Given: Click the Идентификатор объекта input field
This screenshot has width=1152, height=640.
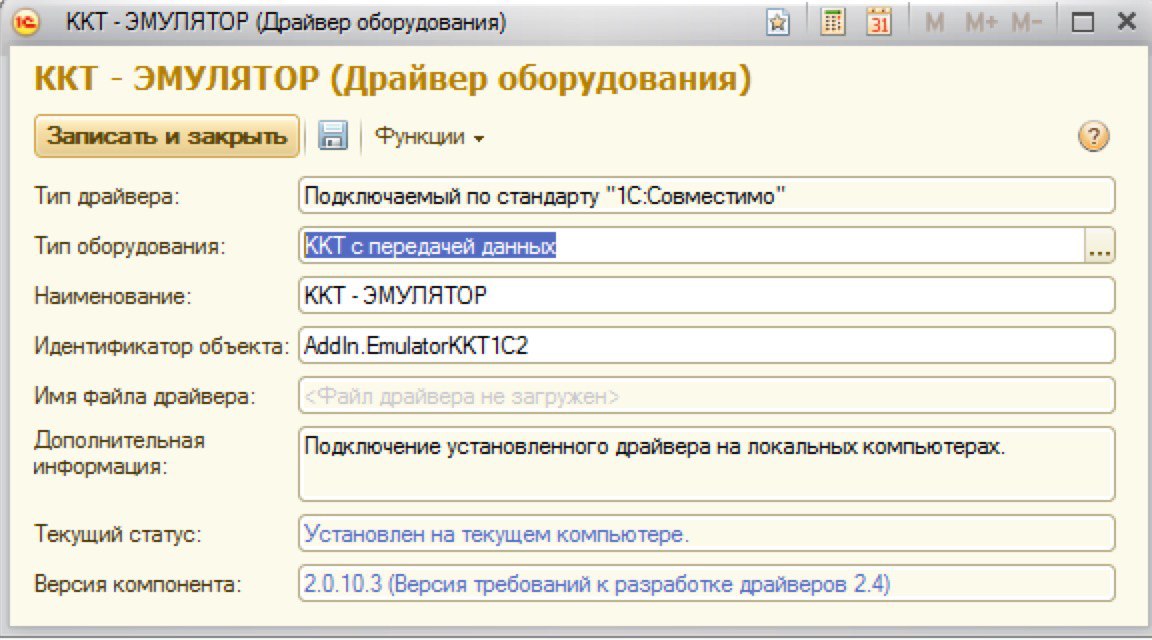Looking at the screenshot, I should (707, 345).
